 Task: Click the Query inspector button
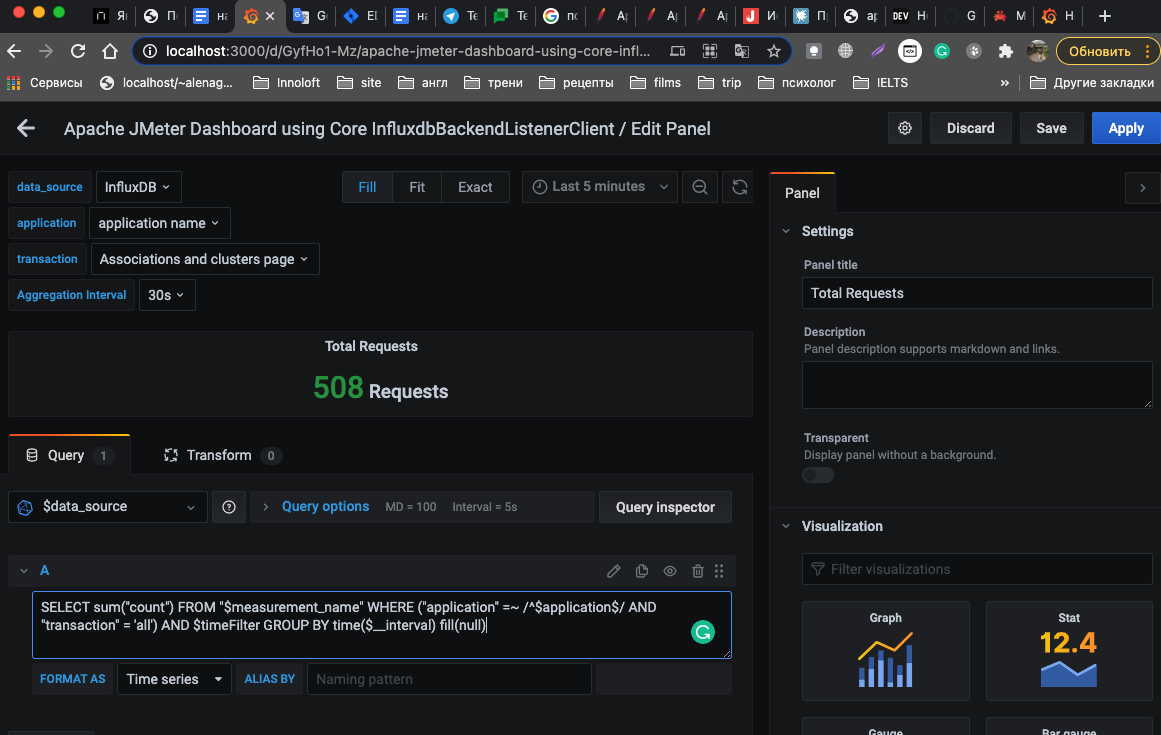665,507
